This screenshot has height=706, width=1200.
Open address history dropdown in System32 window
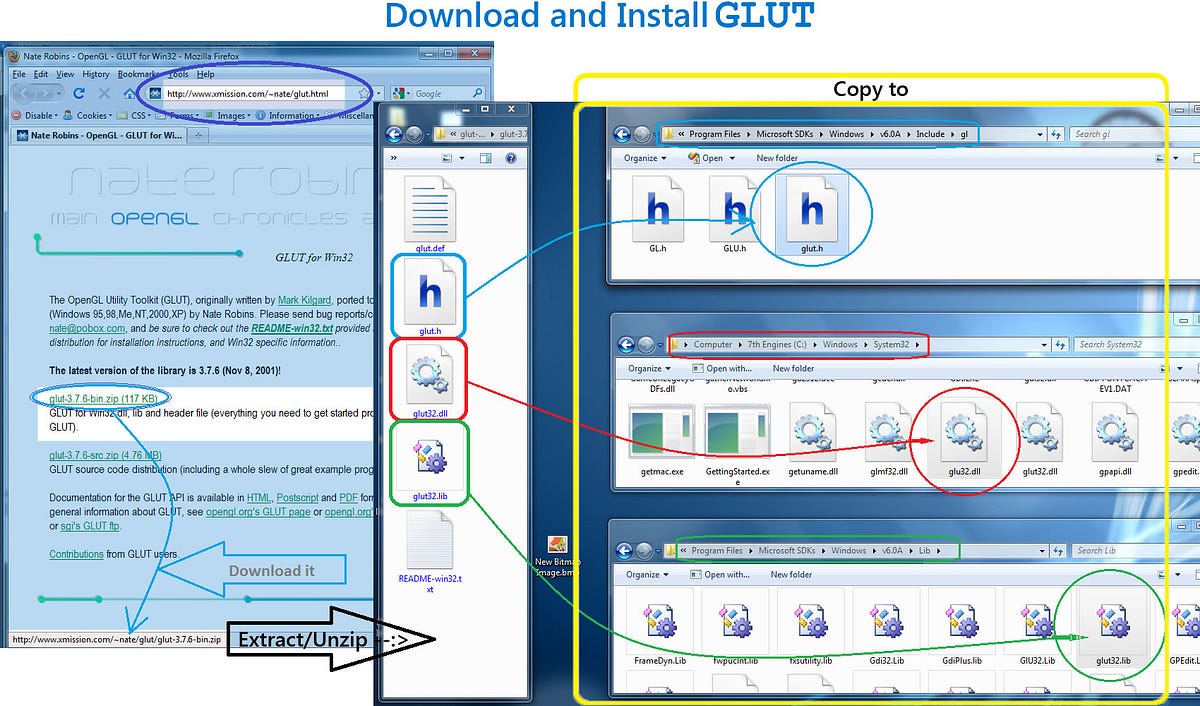pos(1044,345)
